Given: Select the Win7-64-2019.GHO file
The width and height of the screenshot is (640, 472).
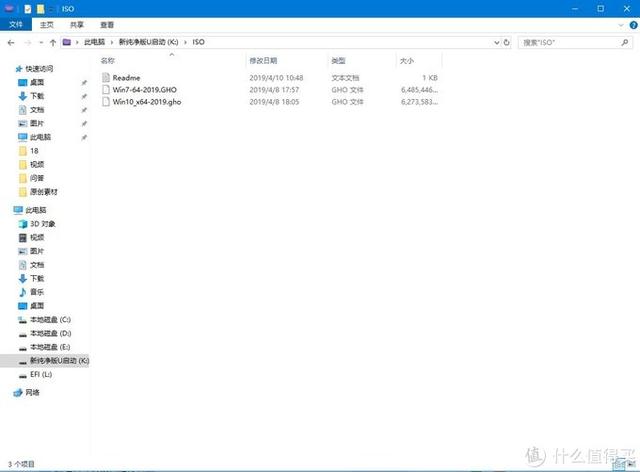Looking at the screenshot, I should tap(144, 90).
